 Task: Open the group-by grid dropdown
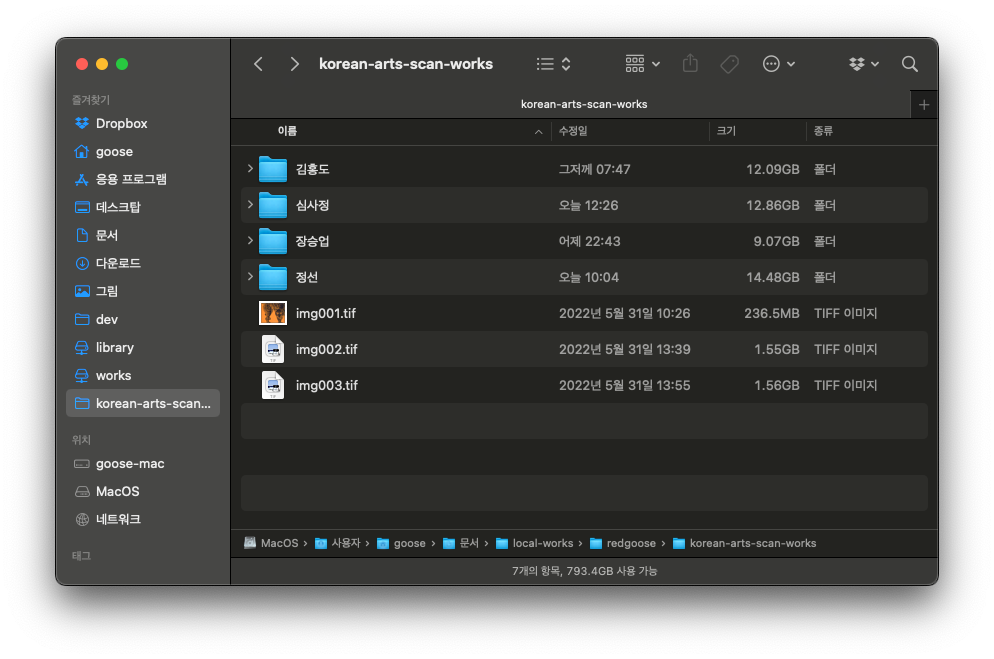coord(642,64)
